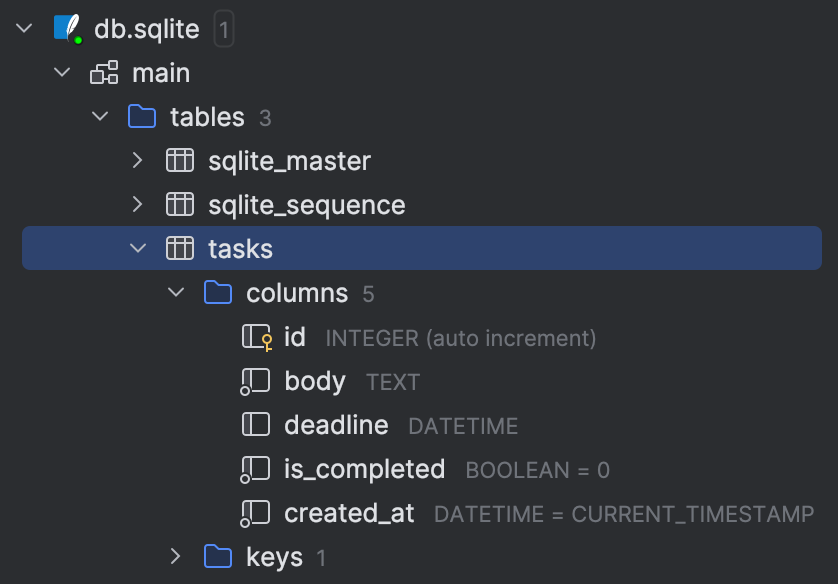The width and height of the screenshot is (838, 584).
Task: Expand the keys node
Action: point(176,557)
